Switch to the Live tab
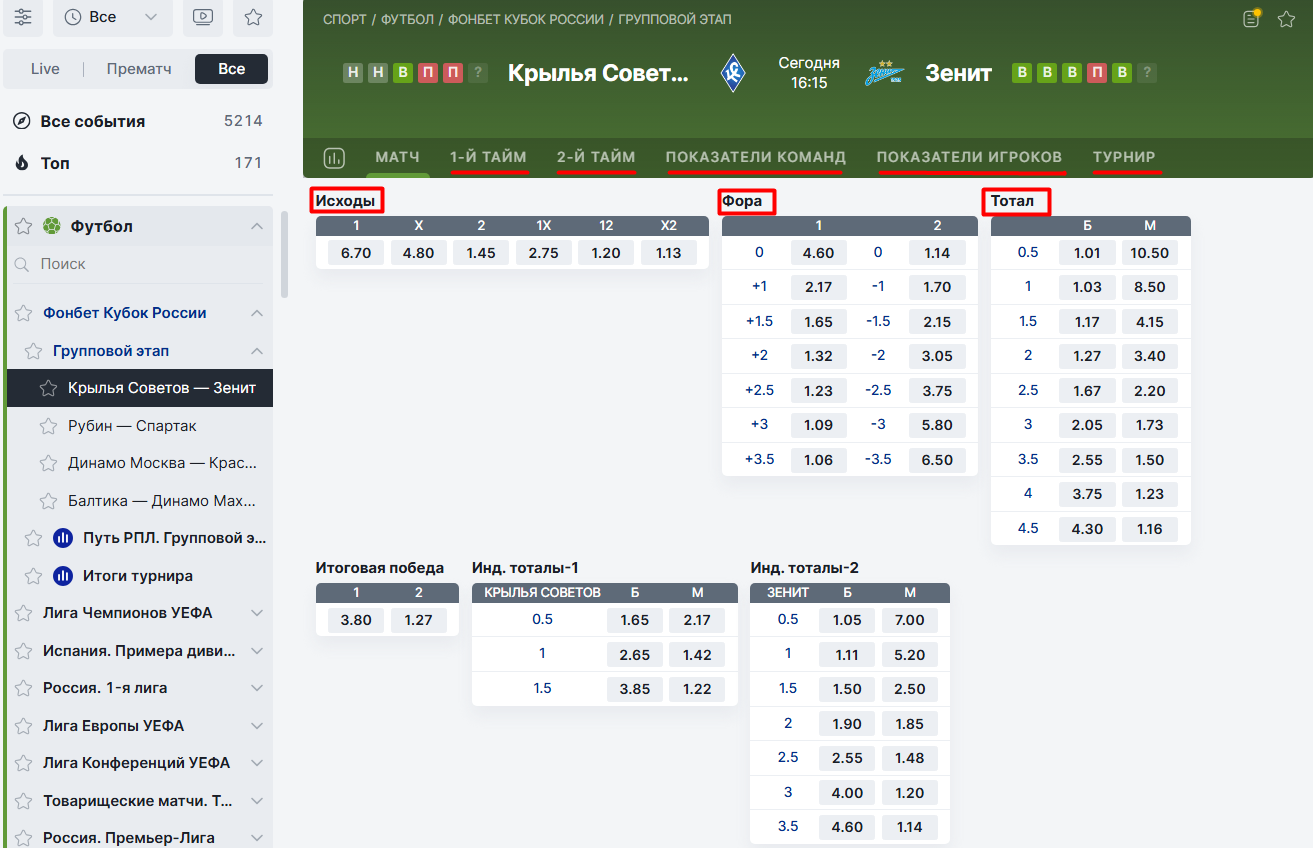Image resolution: width=1313 pixels, height=848 pixels. click(45, 69)
